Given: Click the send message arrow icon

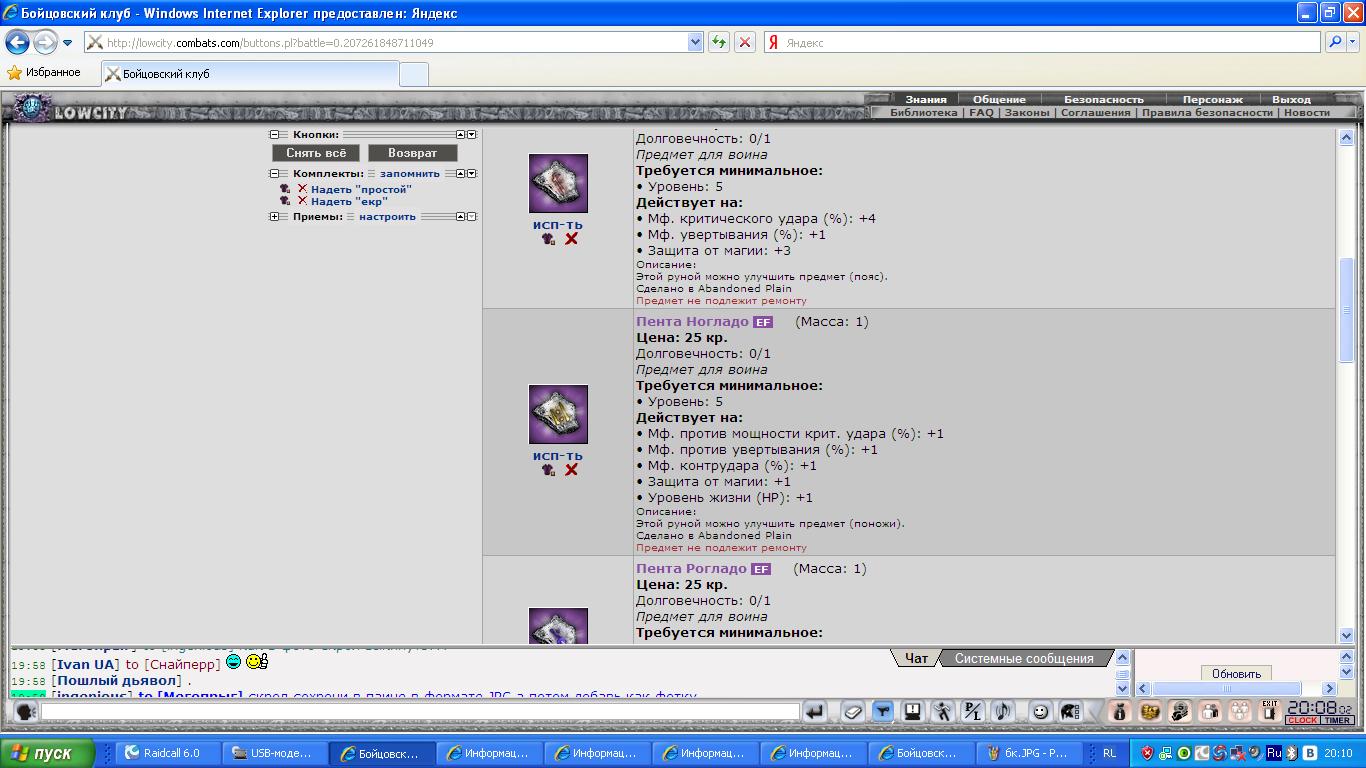Looking at the screenshot, I should point(816,712).
